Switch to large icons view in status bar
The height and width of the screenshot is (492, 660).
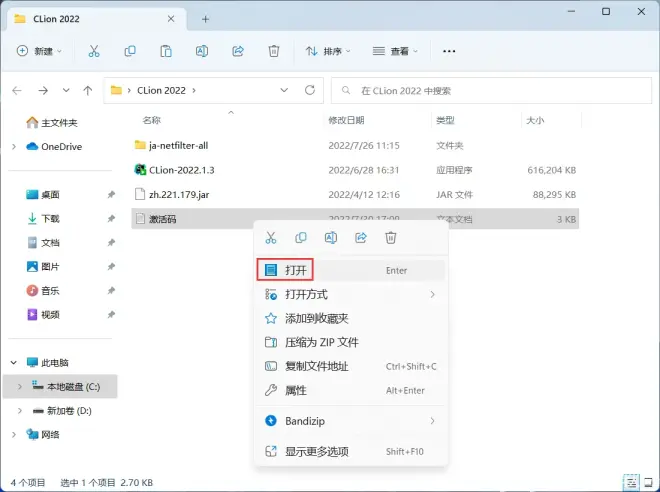648,482
